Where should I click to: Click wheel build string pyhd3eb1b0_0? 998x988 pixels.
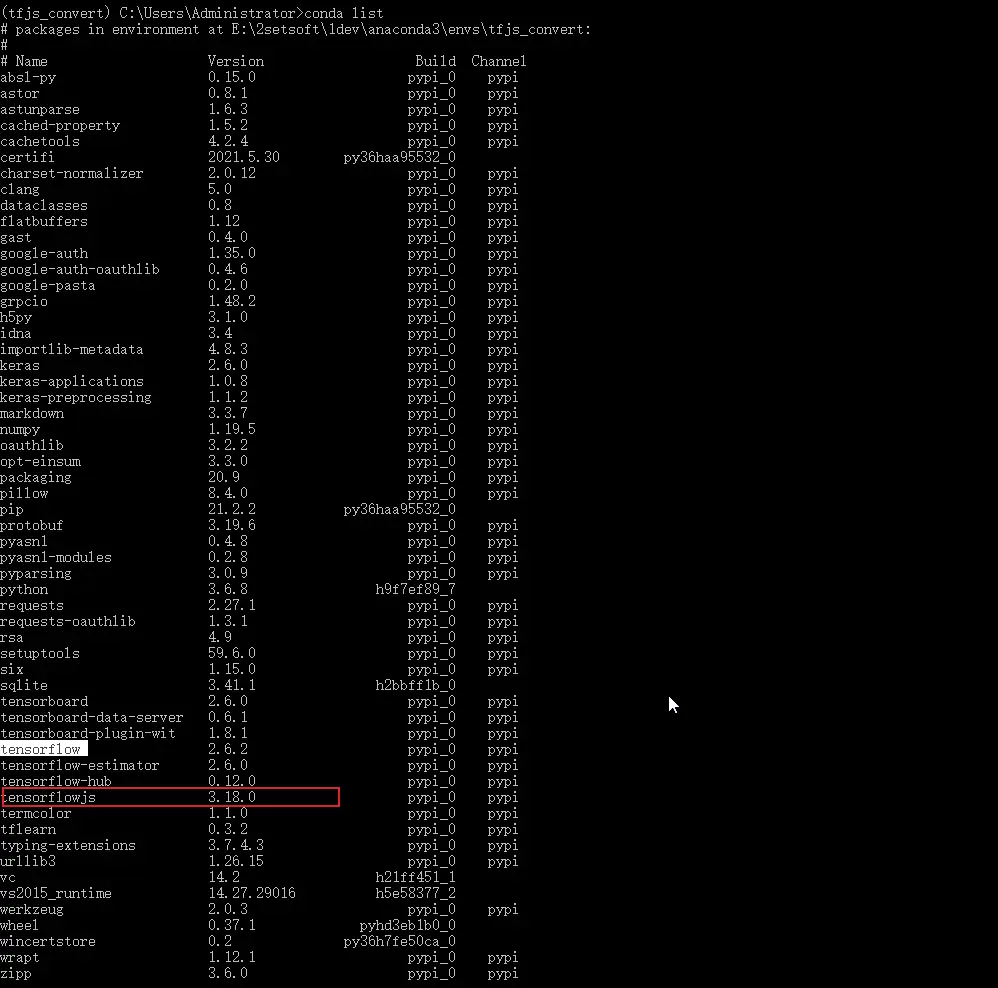click(408, 926)
